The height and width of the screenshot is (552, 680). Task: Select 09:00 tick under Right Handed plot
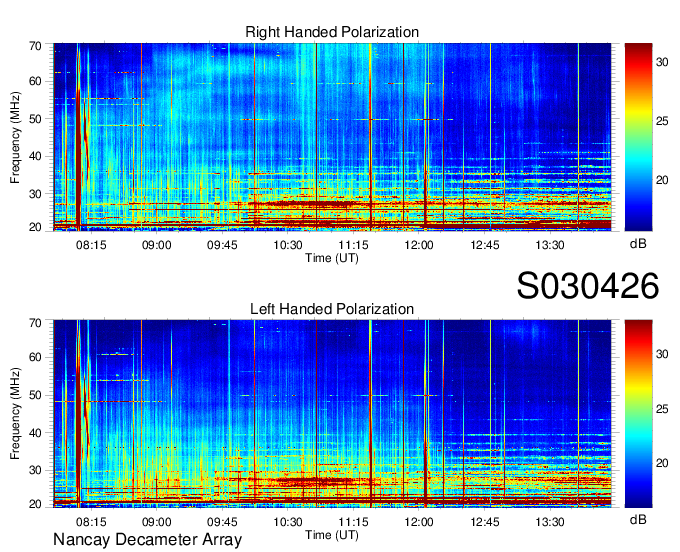click(x=157, y=245)
